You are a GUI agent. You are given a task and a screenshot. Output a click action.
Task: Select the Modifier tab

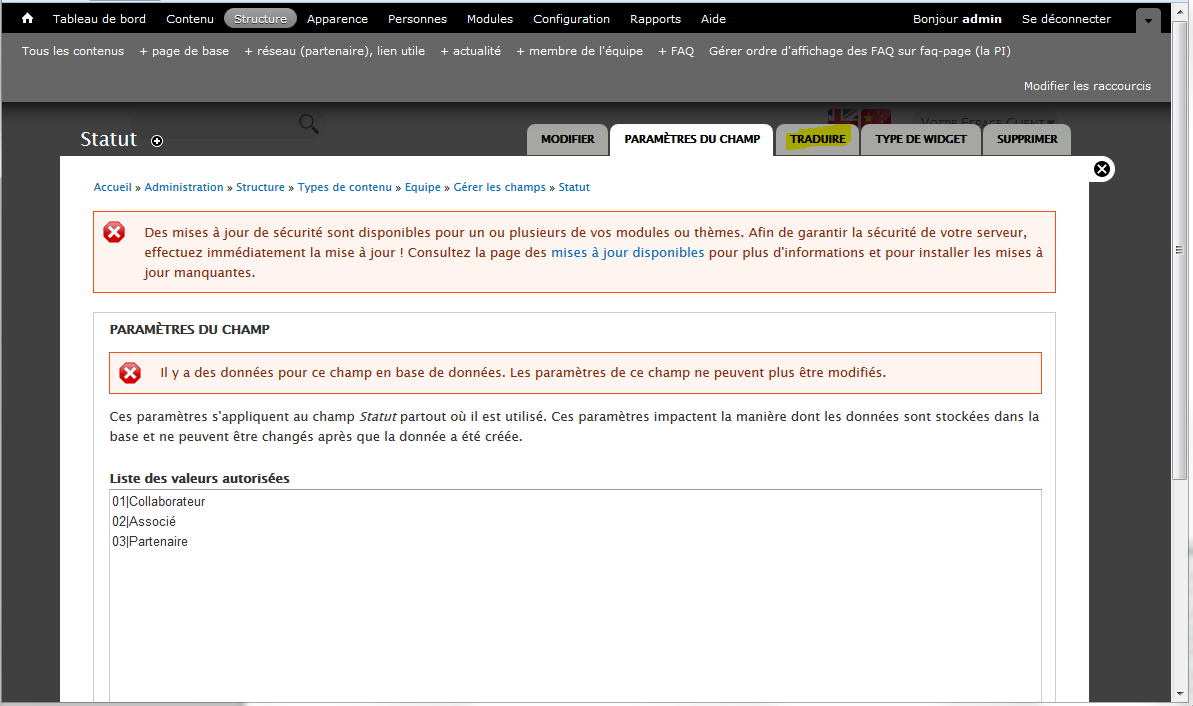(x=568, y=140)
